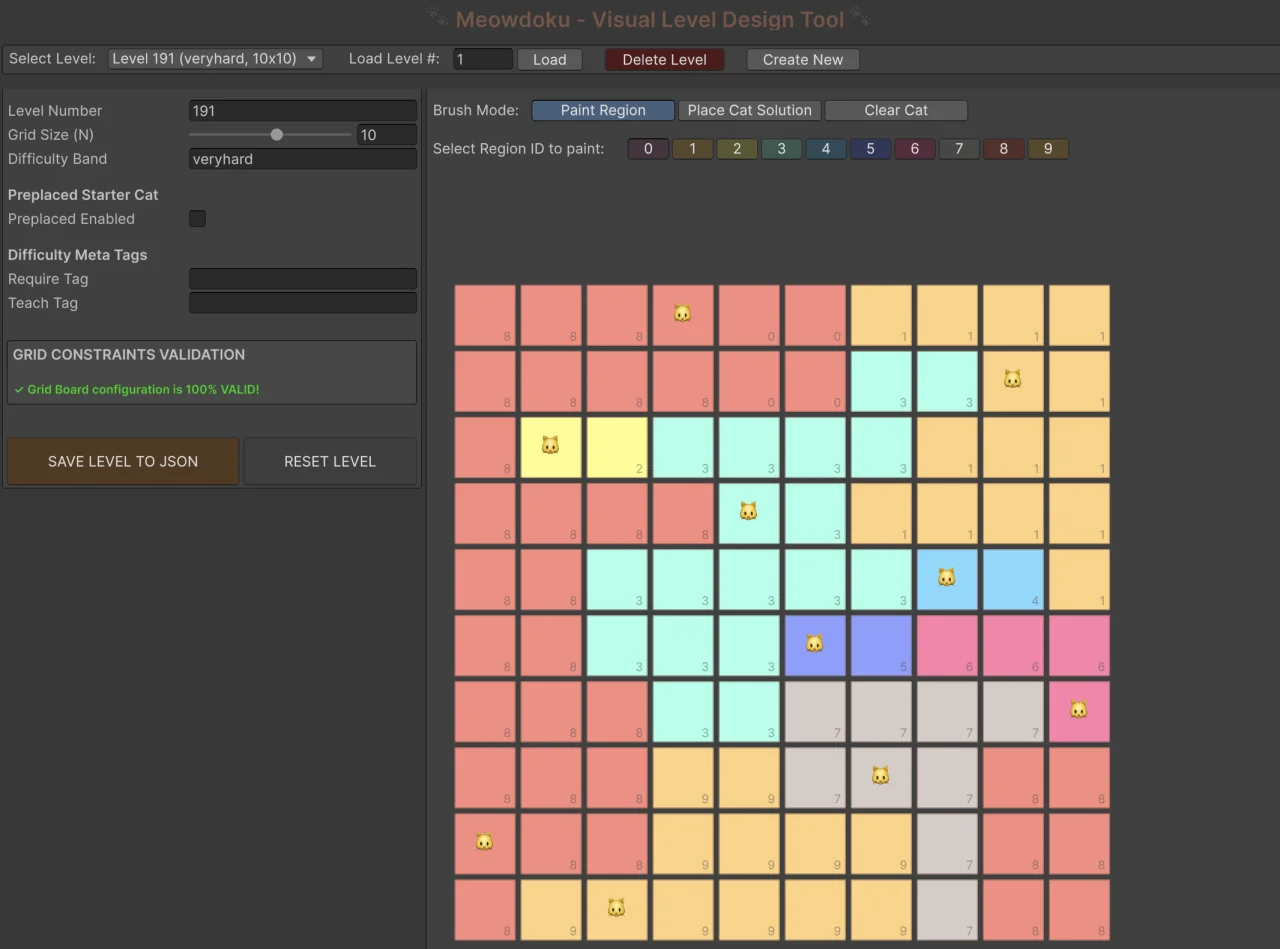
Task: Click the Require Tag input field
Action: 303,279
